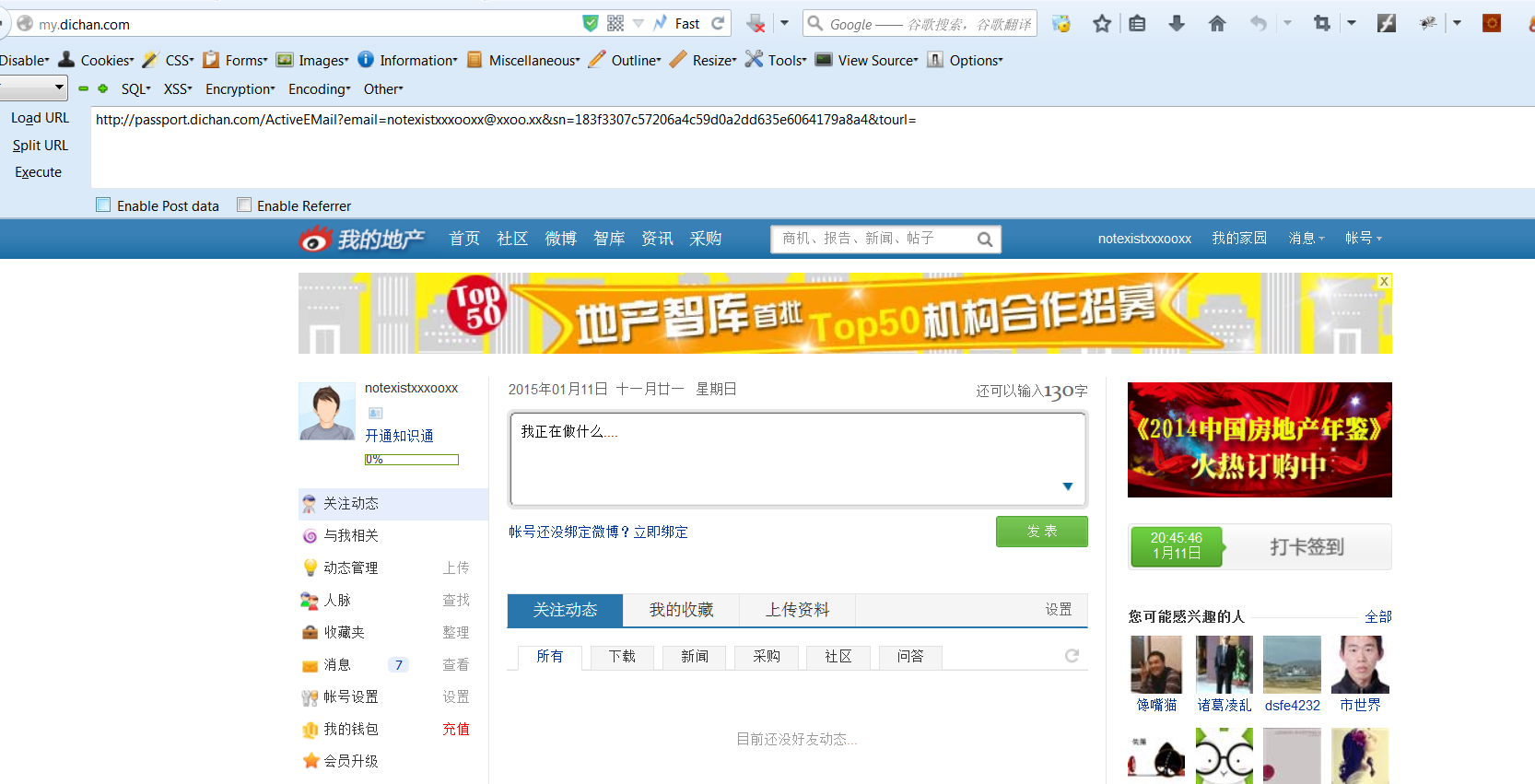This screenshot has height=784, width=1535.
Task: Click the green 发表 publish button
Action: pos(1042,532)
